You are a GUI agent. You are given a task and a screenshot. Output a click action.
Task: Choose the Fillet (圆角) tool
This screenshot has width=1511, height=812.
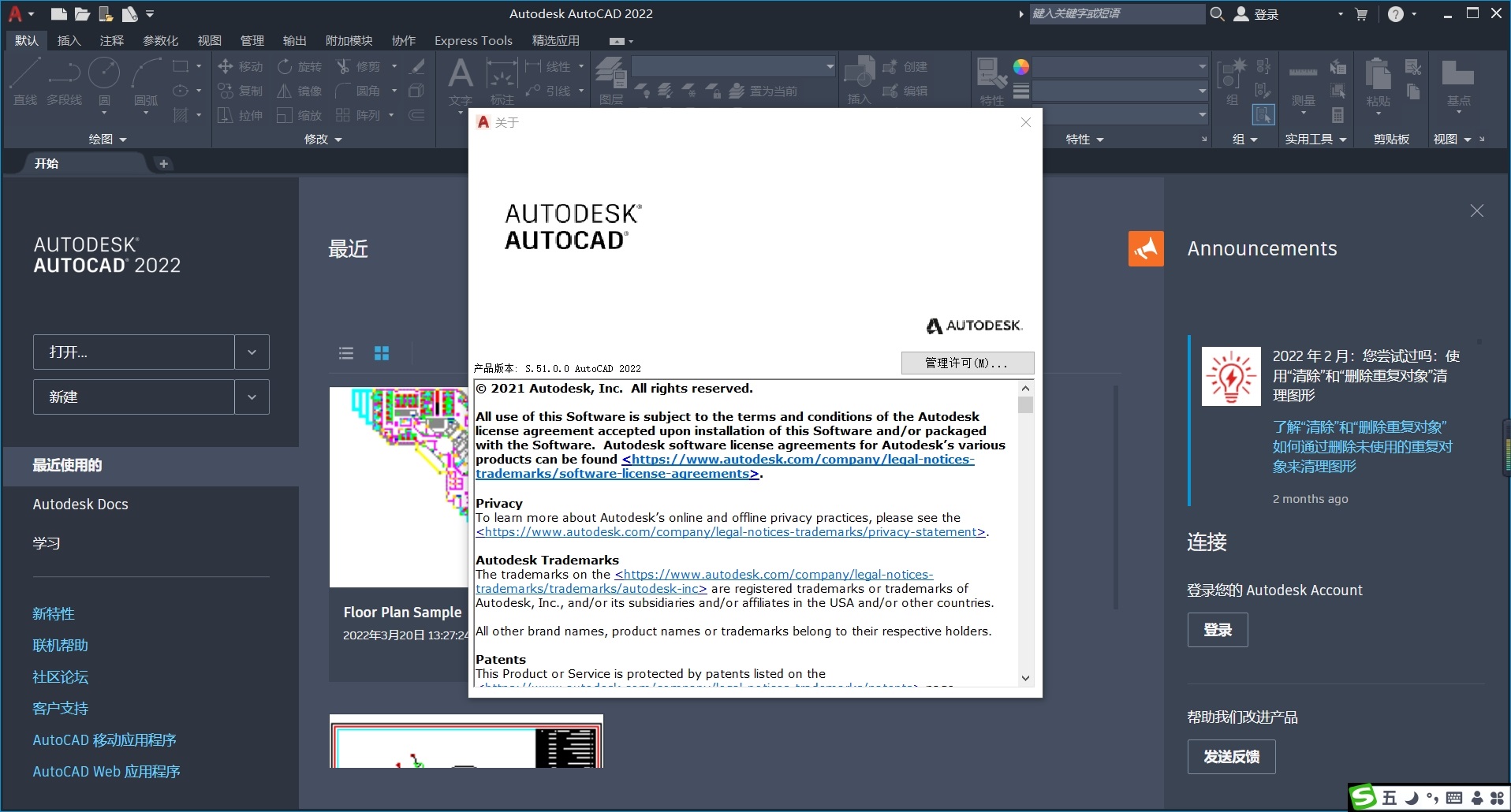tap(359, 91)
